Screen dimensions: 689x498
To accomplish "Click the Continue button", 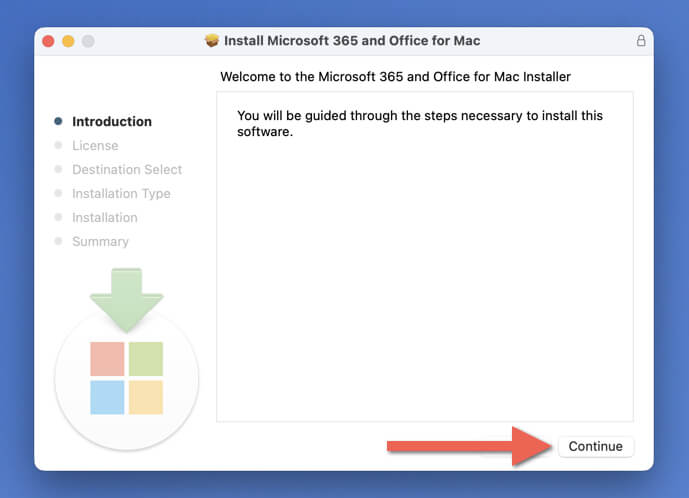I will point(595,446).
